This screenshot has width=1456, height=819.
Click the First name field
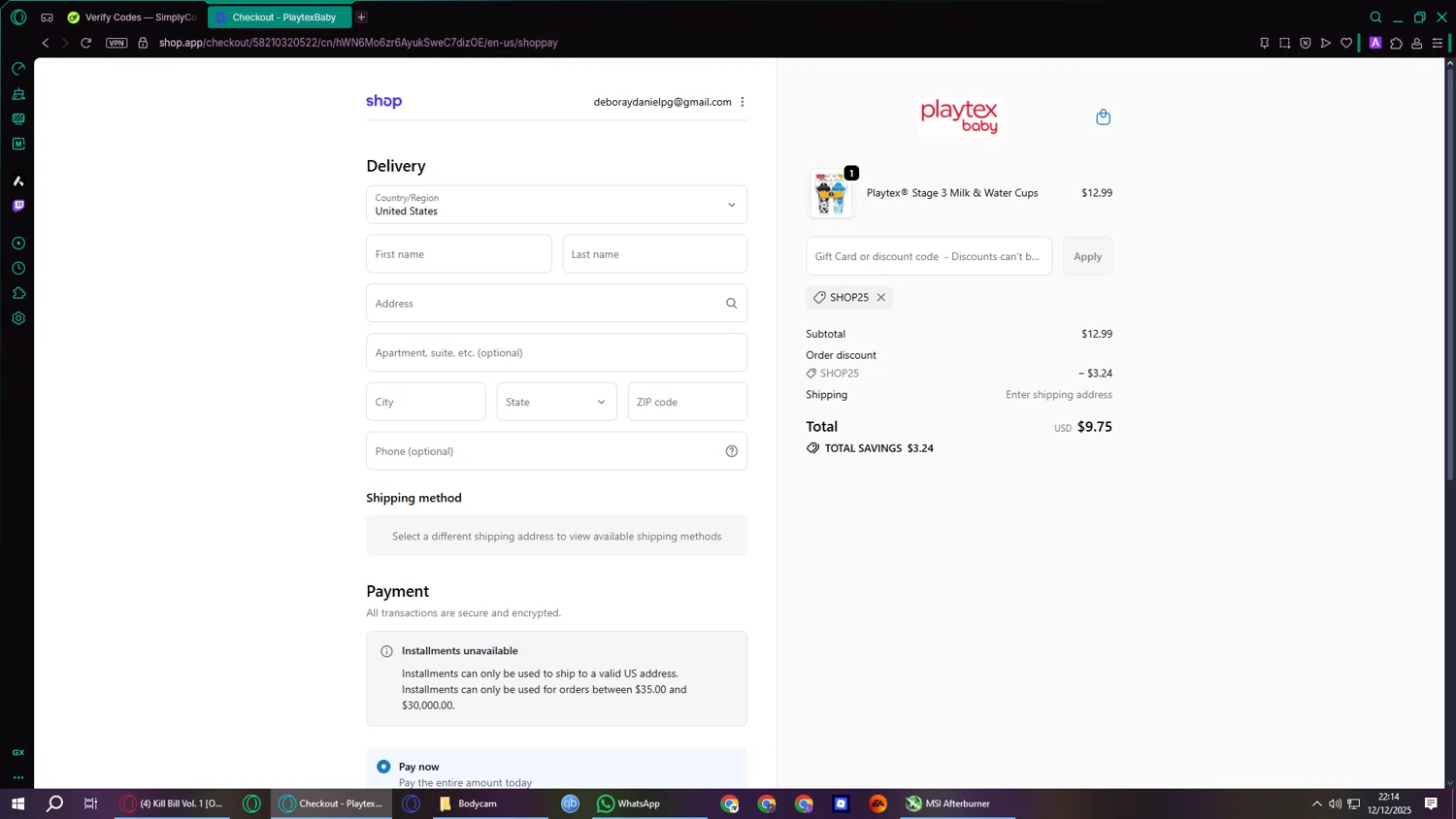pyautogui.click(x=459, y=254)
